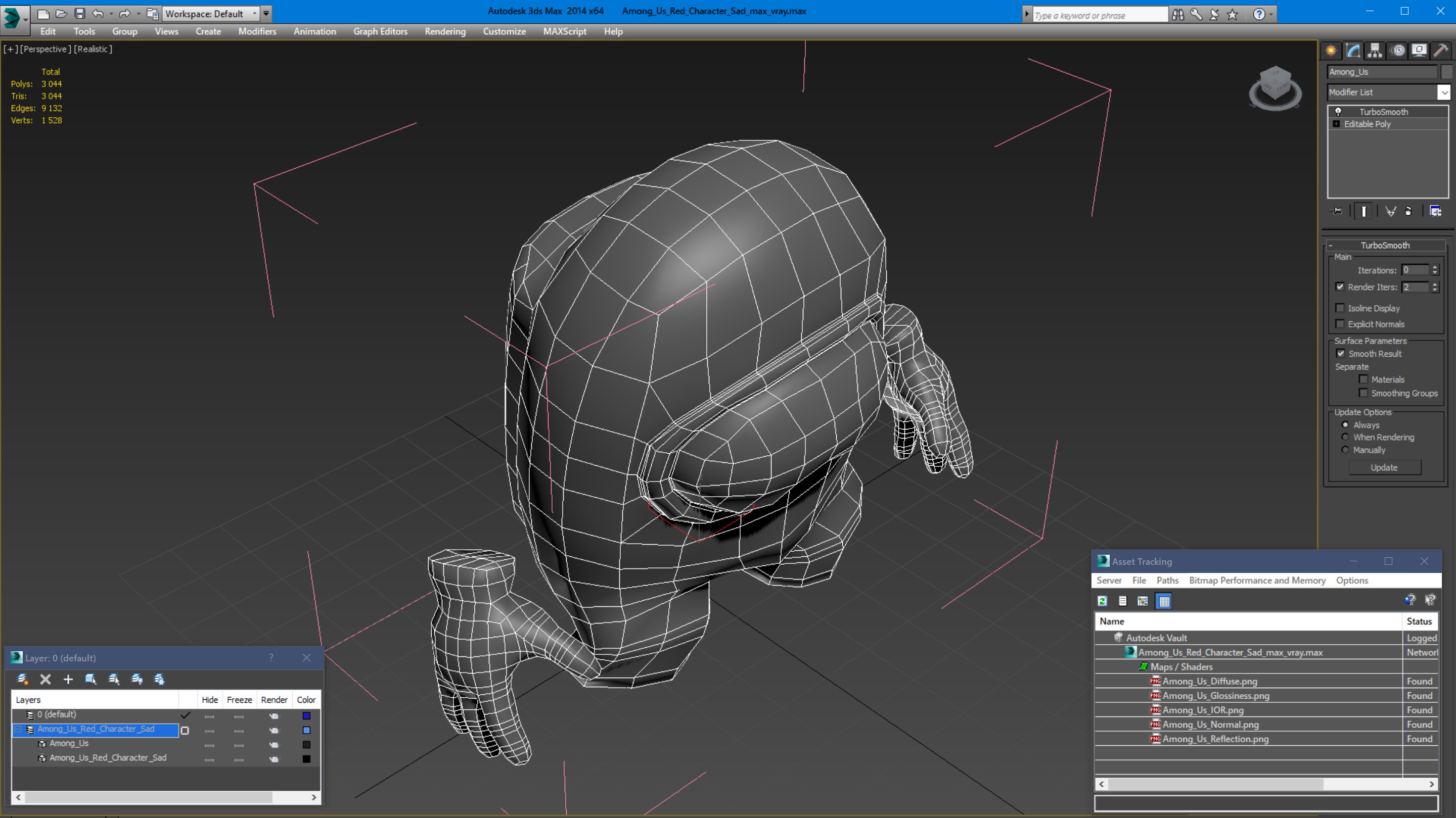This screenshot has width=1456, height=818.
Task: Select highlighted objects and layers icon
Action: [90, 679]
